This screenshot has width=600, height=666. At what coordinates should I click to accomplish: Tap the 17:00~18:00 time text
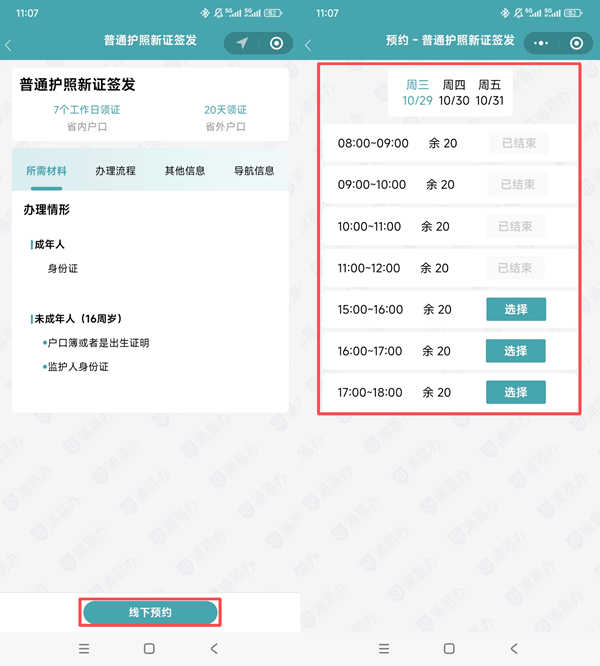tap(370, 392)
